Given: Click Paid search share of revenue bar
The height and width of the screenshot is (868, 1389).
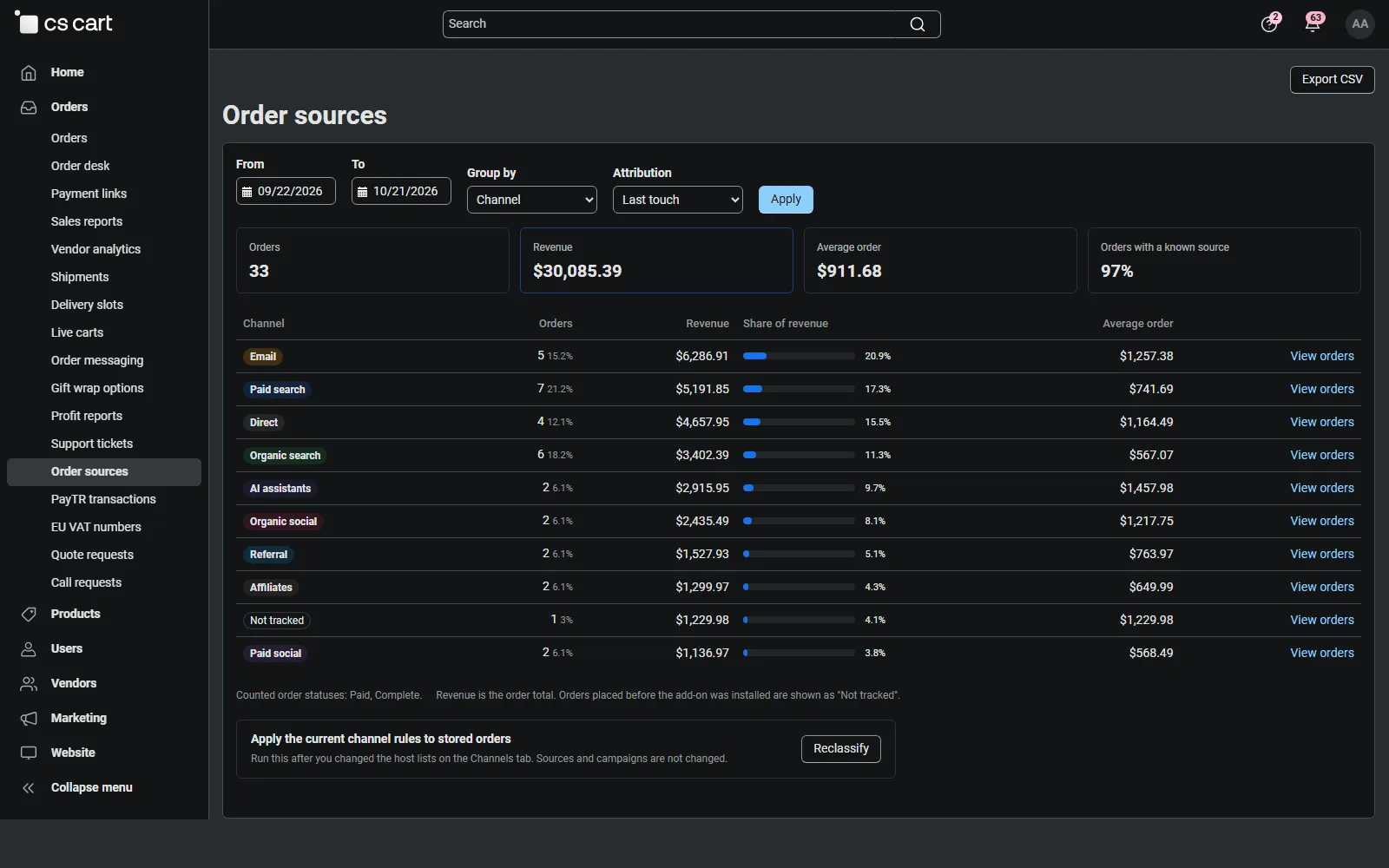Looking at the screenshot, I should tap(799, 389).
